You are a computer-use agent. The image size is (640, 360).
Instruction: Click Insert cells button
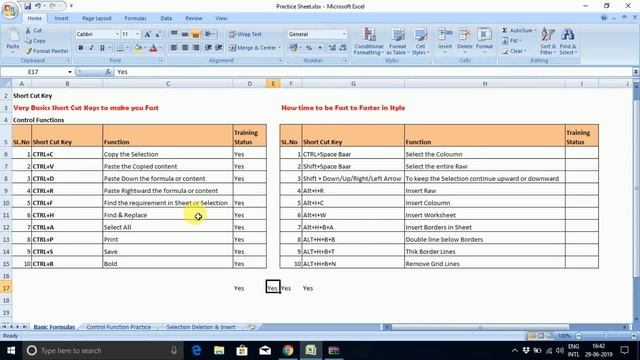click(x=445, y=40)
